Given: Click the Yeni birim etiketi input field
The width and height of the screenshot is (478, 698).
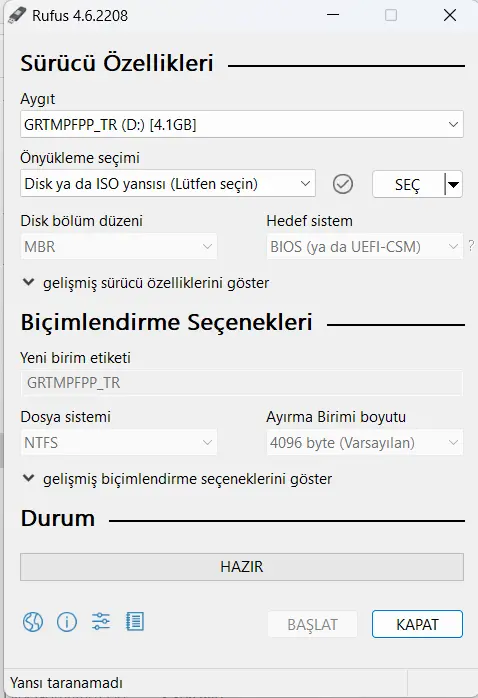Looking at the screenshot, I should pyautogui.click(x=242, y=383).
